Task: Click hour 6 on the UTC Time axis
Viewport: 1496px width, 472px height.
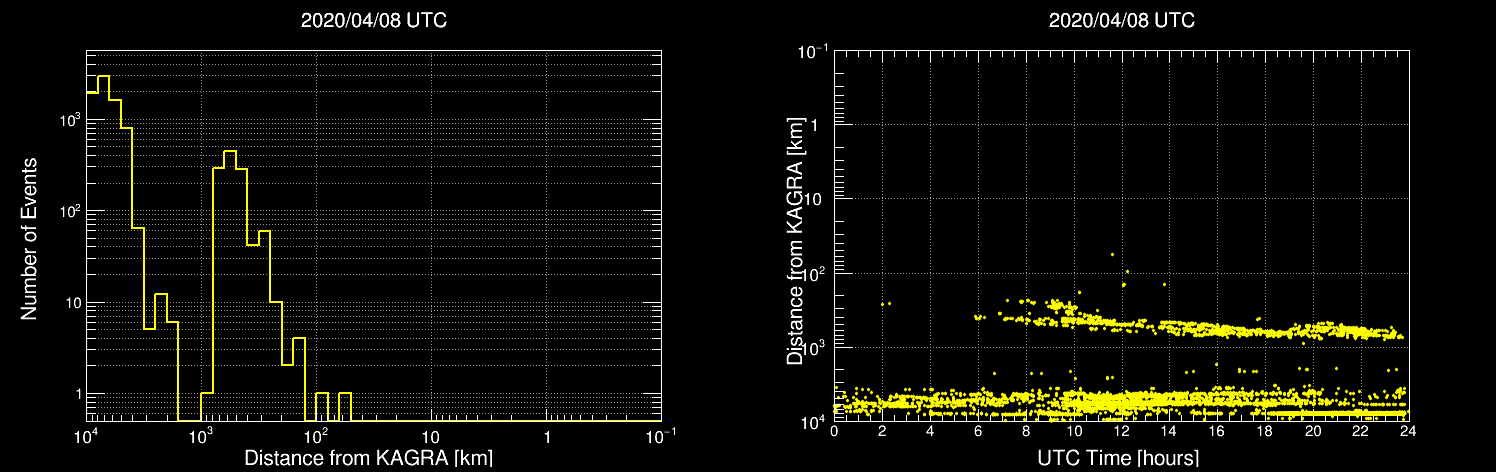Action: point(977,431)
